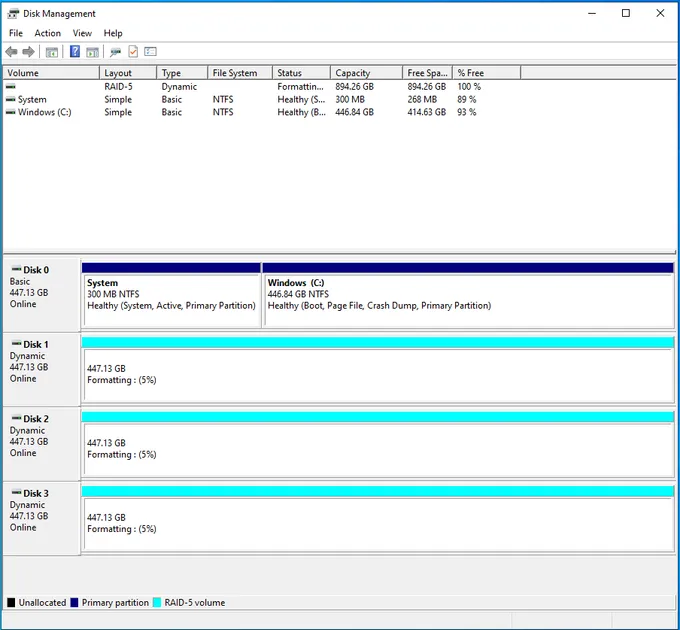The image size is (680, 630).
Task: Select the System volume icon in list
Action: [x=11, y=99]
